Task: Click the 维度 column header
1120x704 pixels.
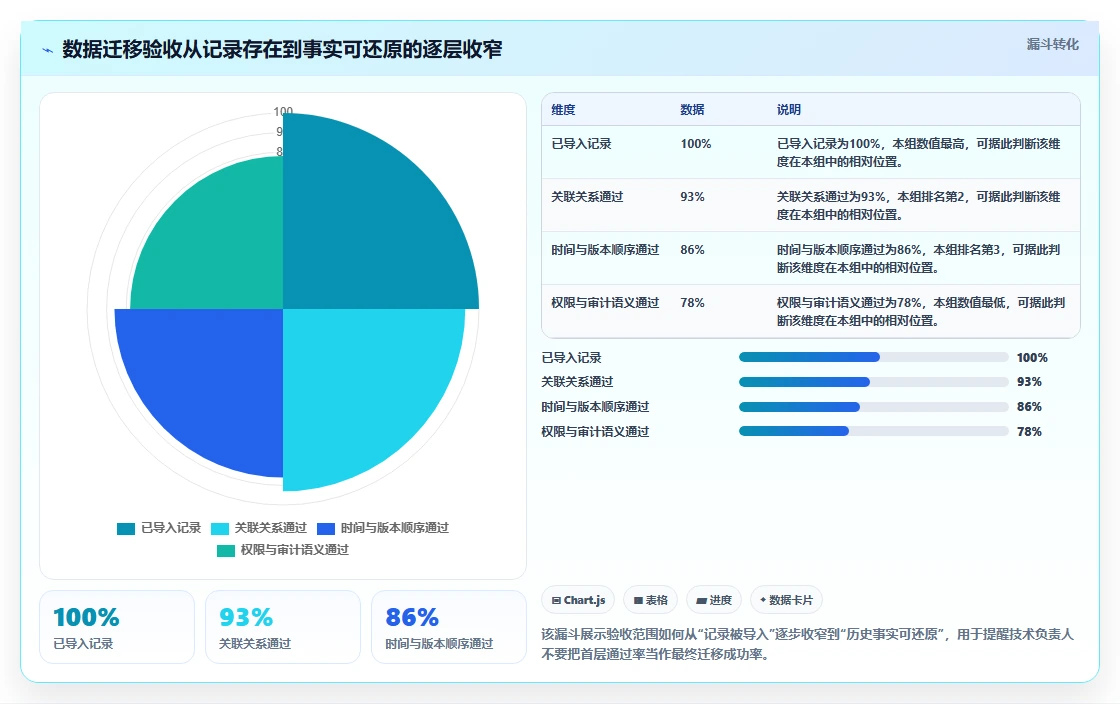Action: click(563, 110)
